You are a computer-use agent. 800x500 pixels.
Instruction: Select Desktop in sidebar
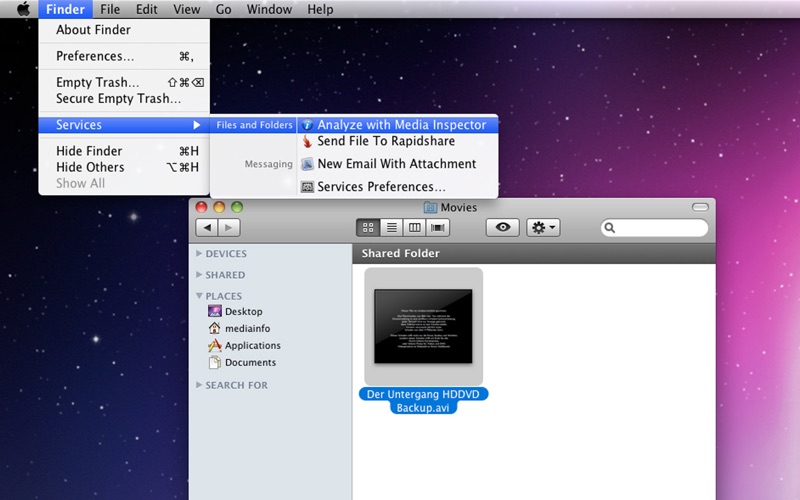(x=243, y=311)
